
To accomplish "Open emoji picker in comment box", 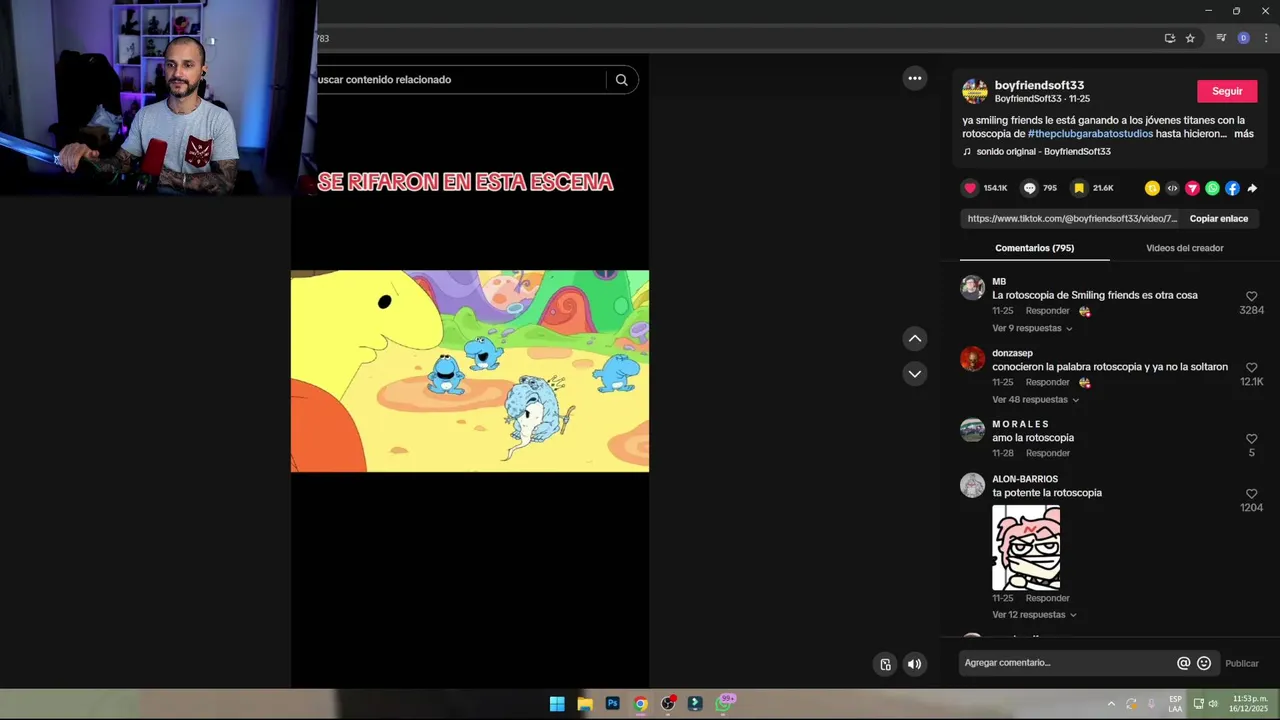I will coord(1204,663).
